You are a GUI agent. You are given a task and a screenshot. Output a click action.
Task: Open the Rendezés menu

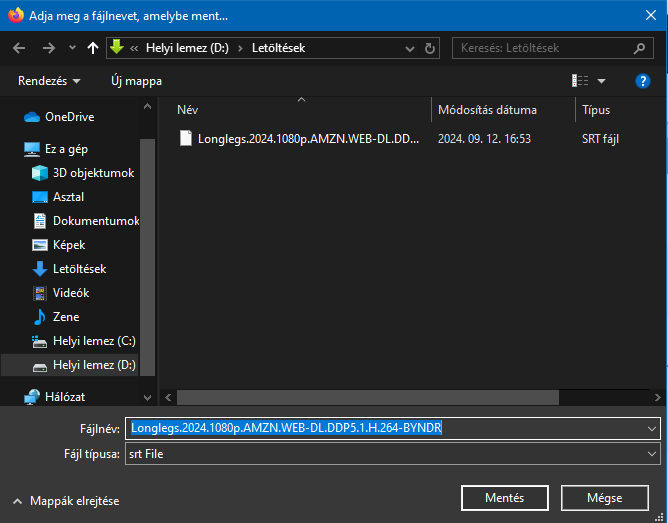click(x=49, y=81)
